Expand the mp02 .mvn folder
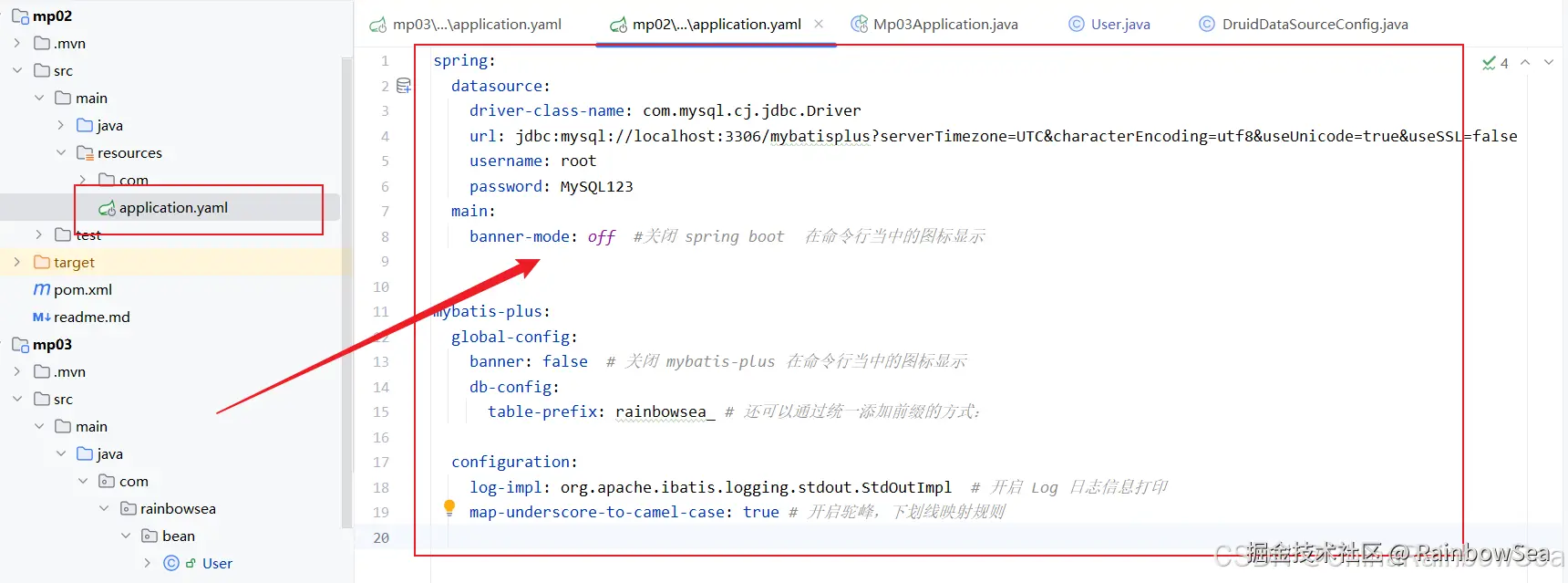Screen dimensions: 1568x583 pyautogui.click(x=17, y=43)
